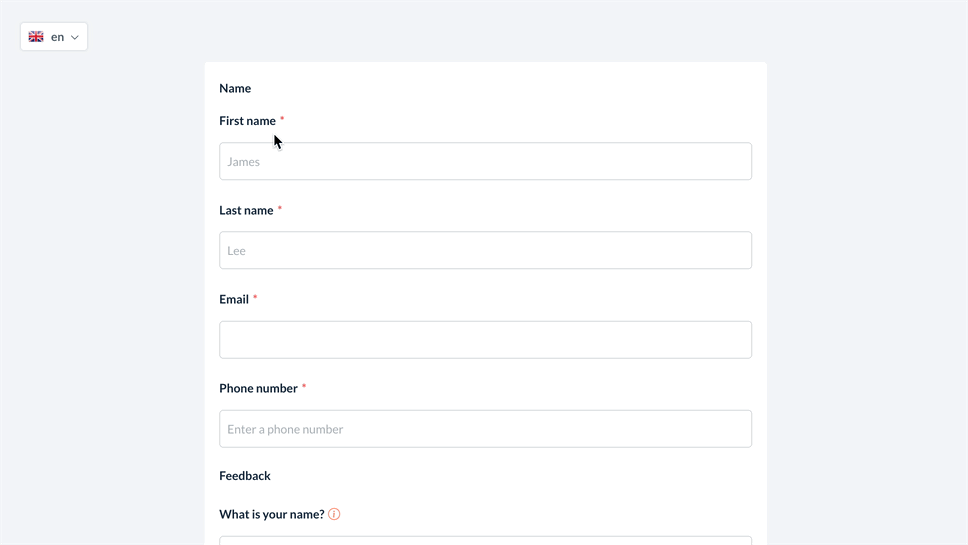The height and width of the screenshot is (545, 968).
Task: Click the red asterisk next to First name
Action: 282,120
